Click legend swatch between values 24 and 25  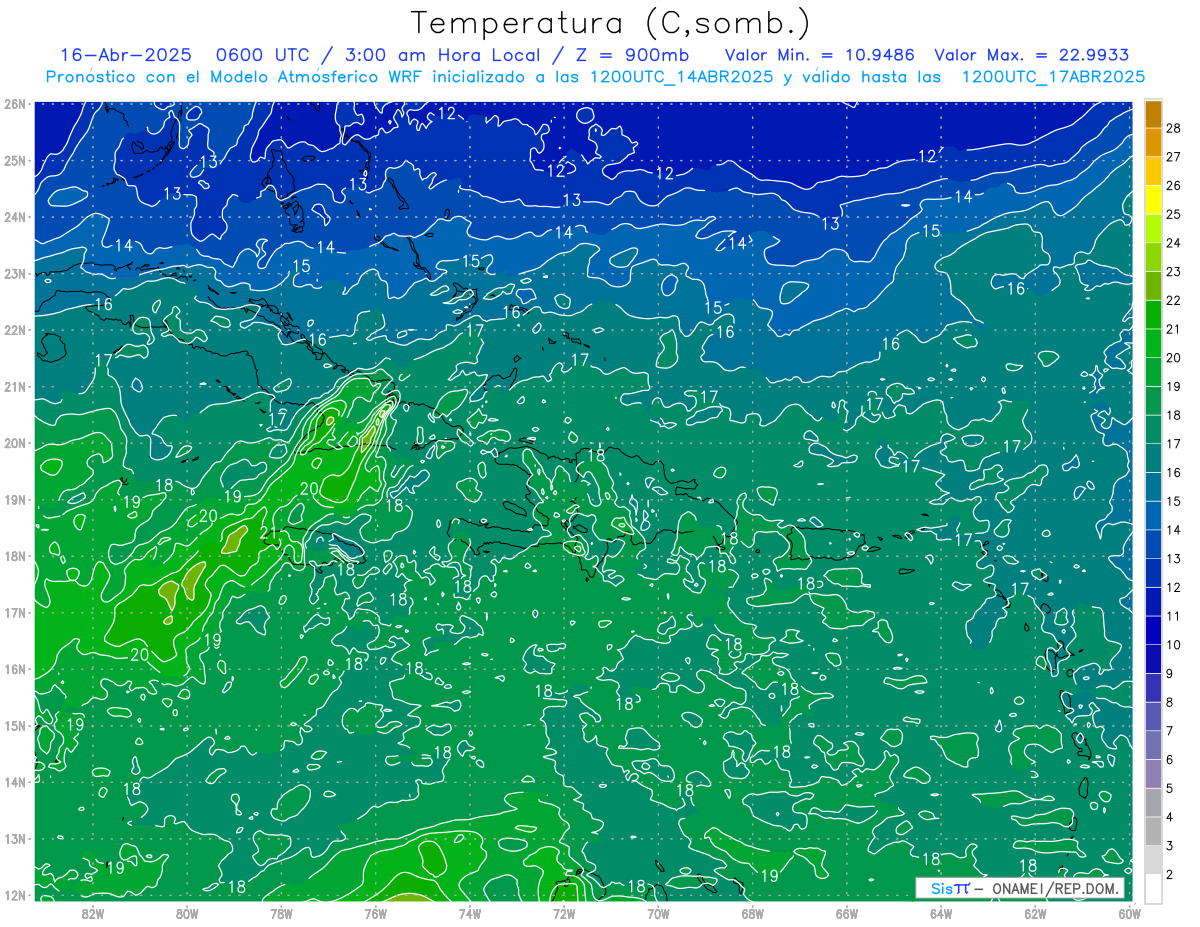pyautogui.click(x=1153, y=229)
